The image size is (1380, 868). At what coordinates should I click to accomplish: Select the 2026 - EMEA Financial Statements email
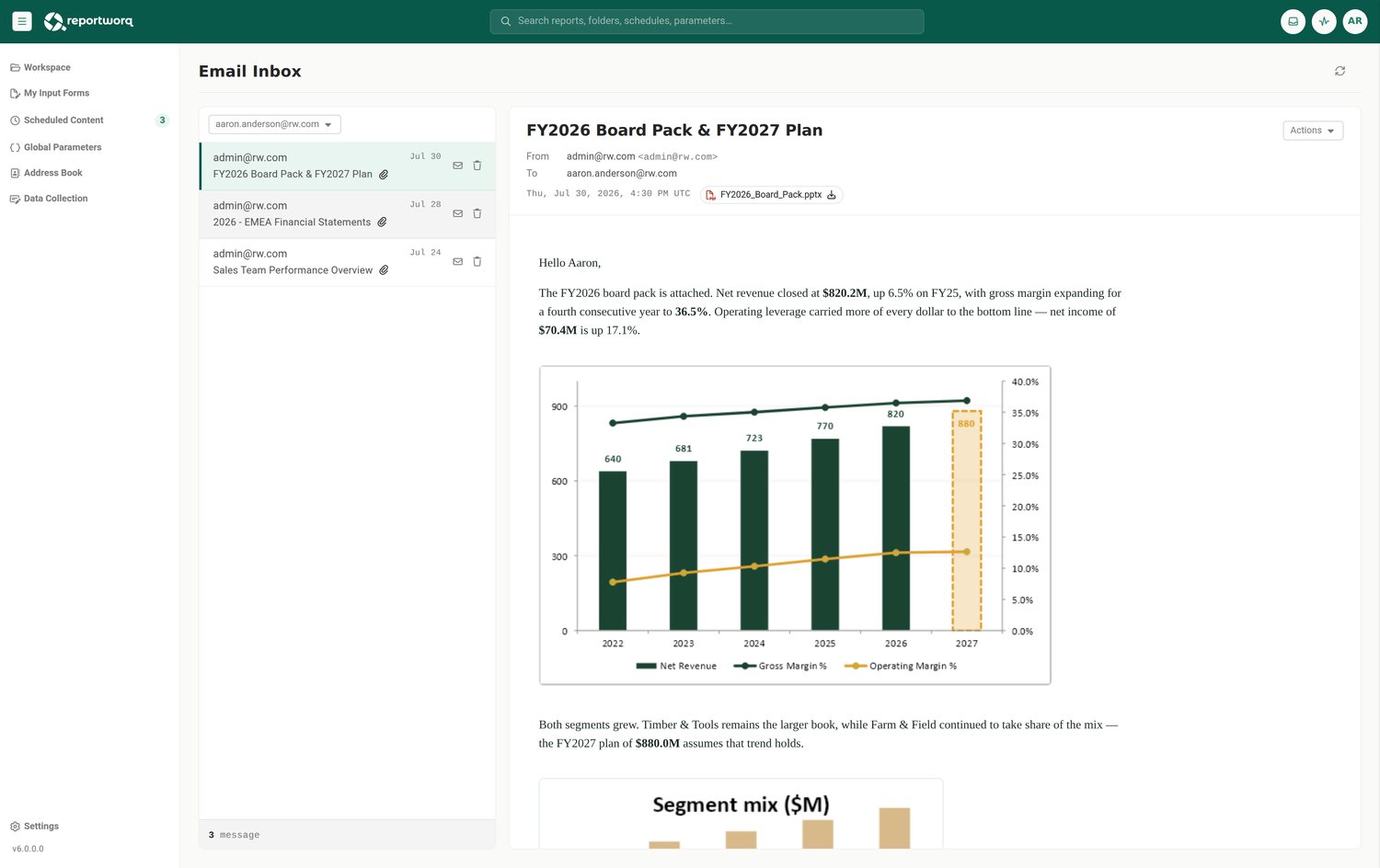[347, 213]
